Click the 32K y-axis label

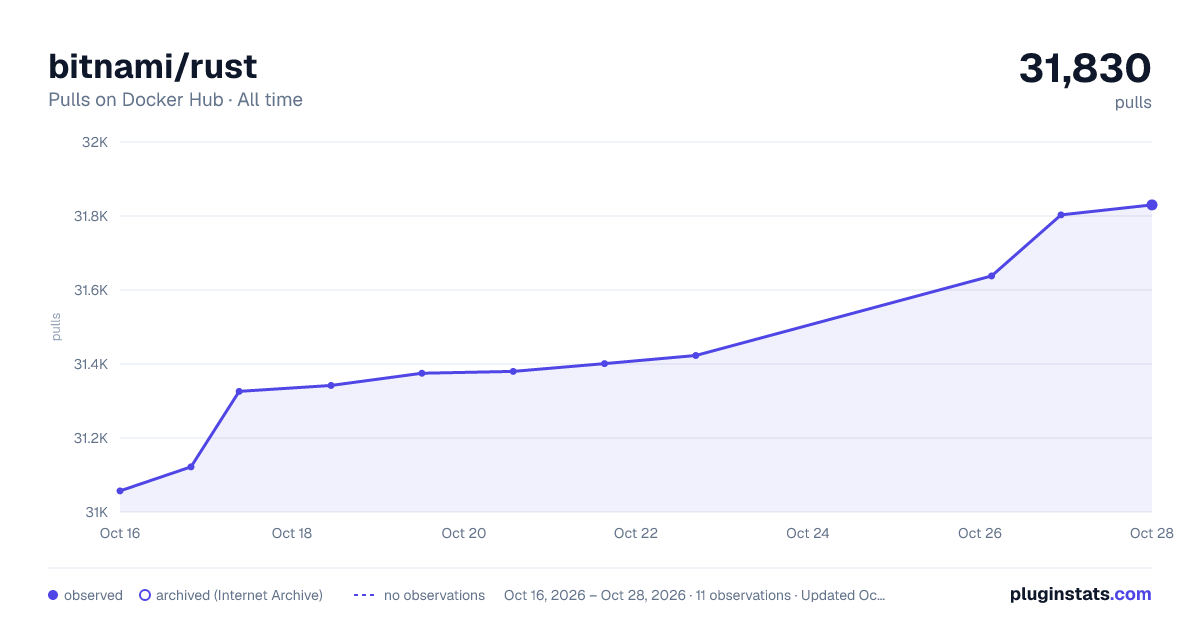[95, 142]
